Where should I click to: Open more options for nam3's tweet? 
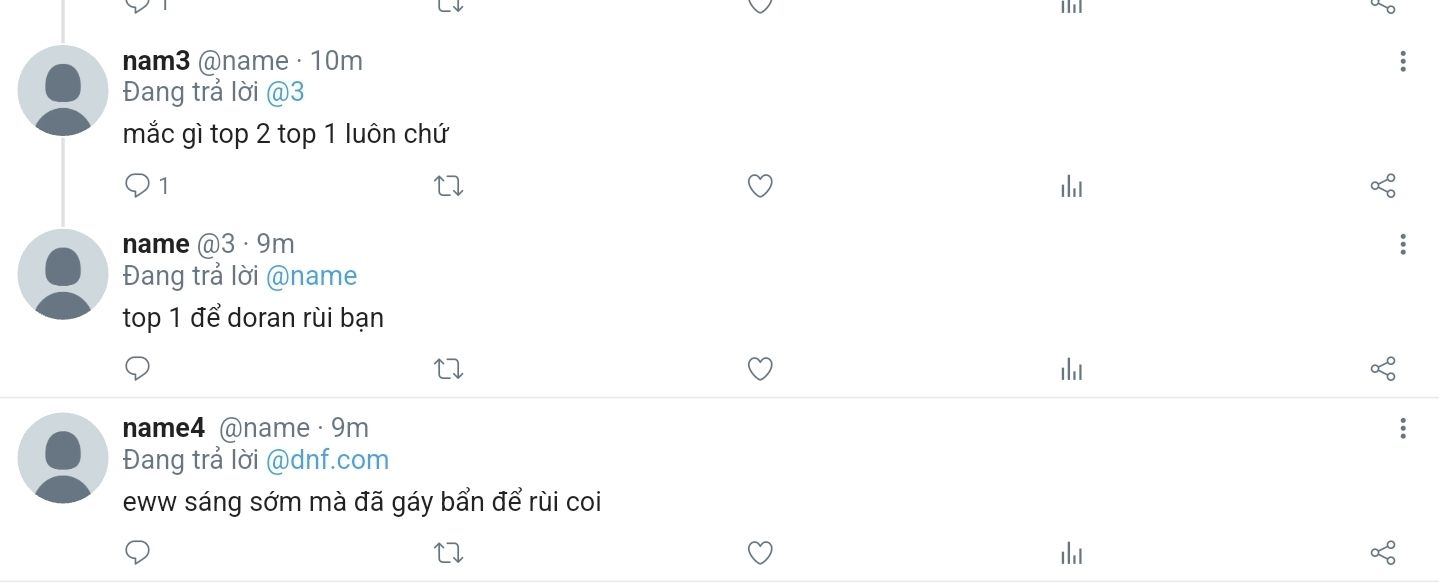tap(1402, 62)
